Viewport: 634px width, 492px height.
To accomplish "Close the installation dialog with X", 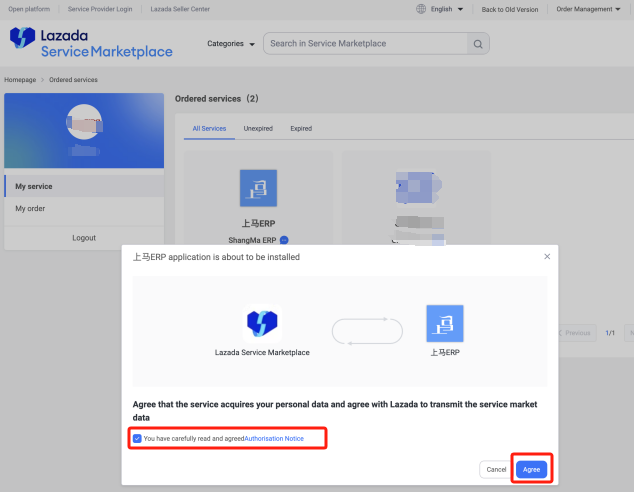I will coord(547,257).
